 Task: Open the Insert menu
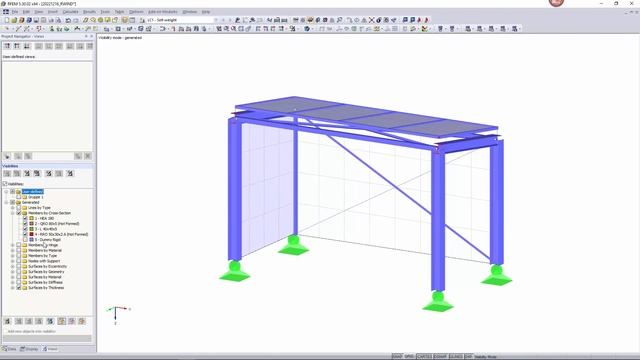click(53, 12)
